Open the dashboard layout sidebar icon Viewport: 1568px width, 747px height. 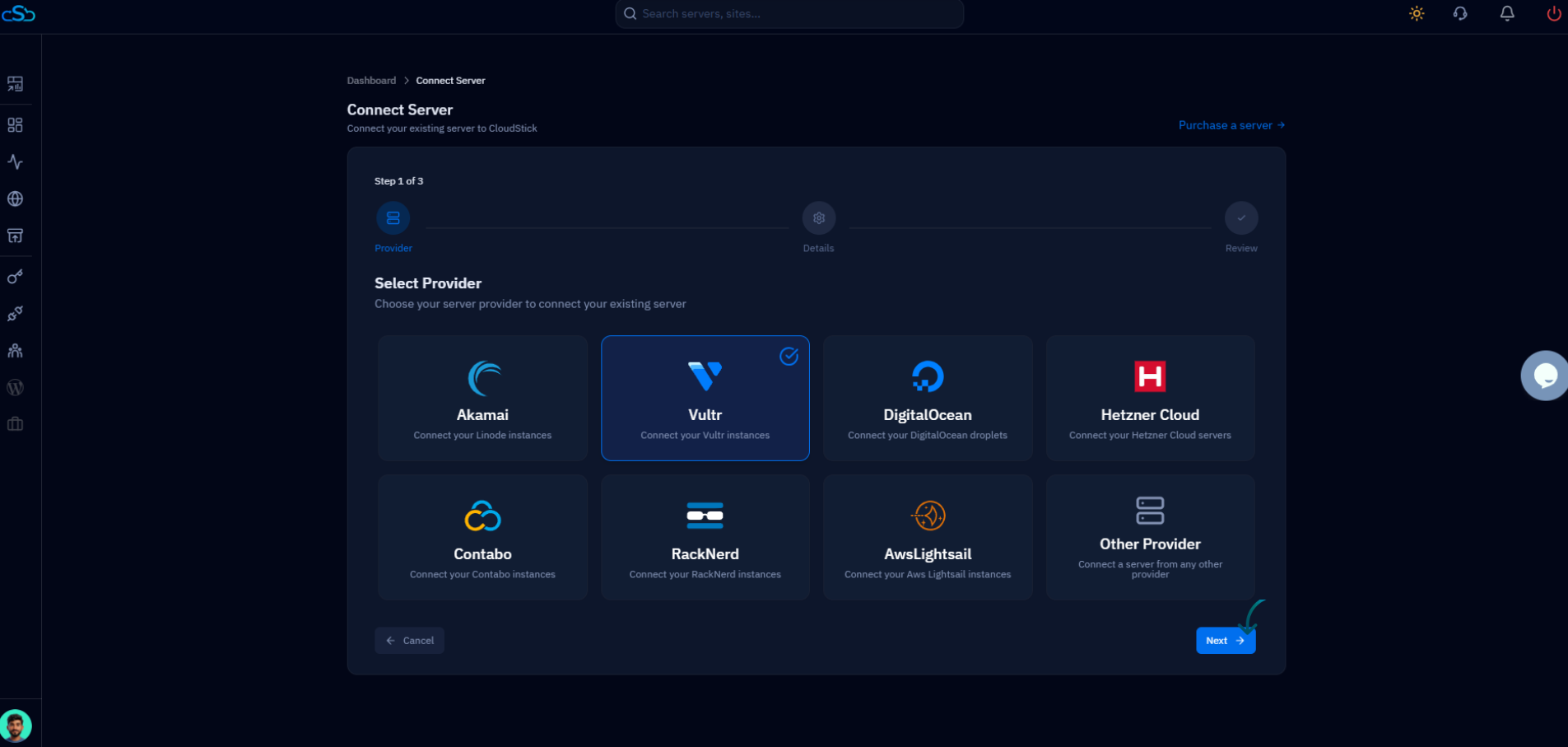pyautogui.click(x=15, y=84)
